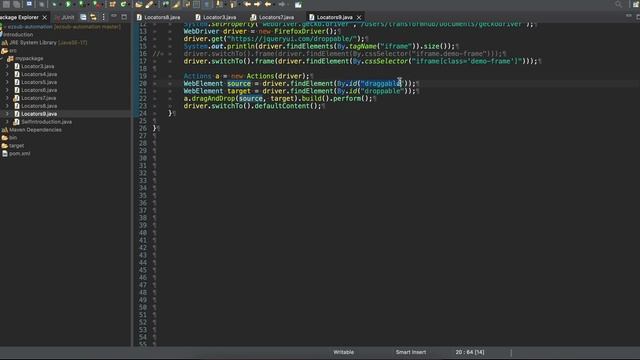Expand Locators9.java in the tree
640x360 pixels.
coord(7,114)
